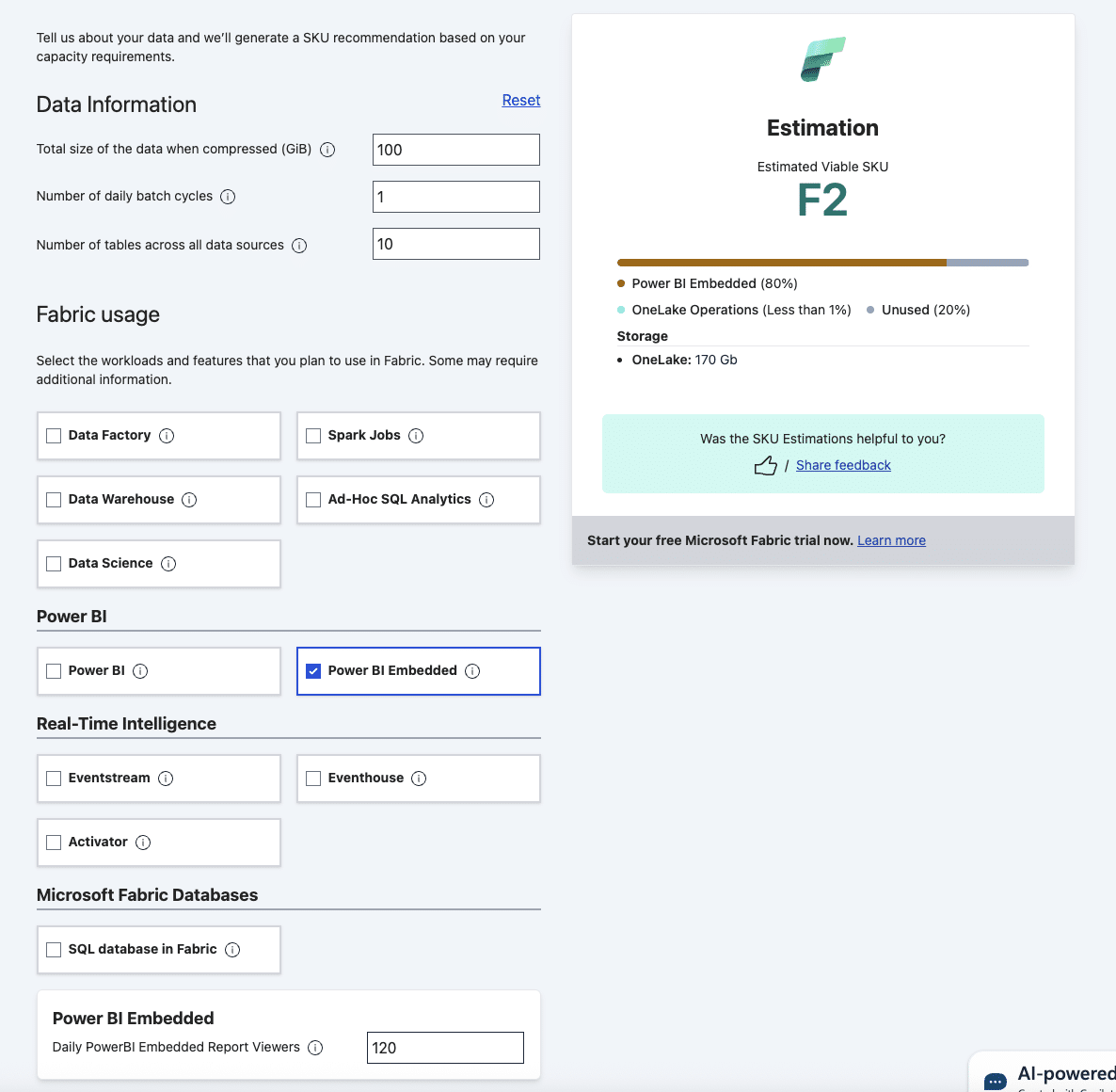
Task: Uncheck the Power BI Embedded checkbox
Action: [x=313, y=671]
